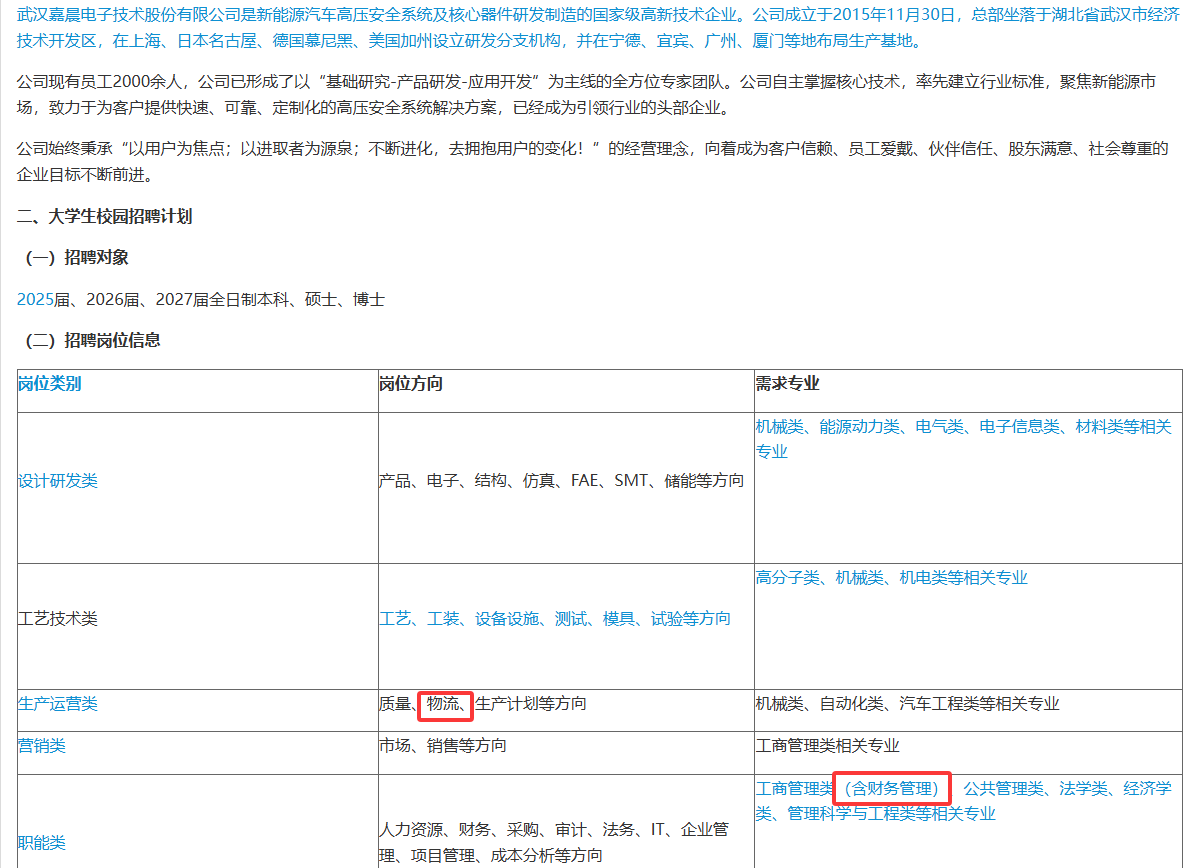Open the 生产运营类 link
Image resolution: width=1188 pixels, height=868 pixels.
pyautogui.click(x=58, y=704)
